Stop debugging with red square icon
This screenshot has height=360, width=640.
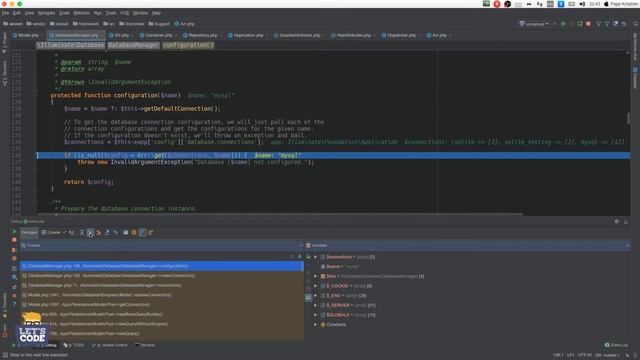click(14, 240)
